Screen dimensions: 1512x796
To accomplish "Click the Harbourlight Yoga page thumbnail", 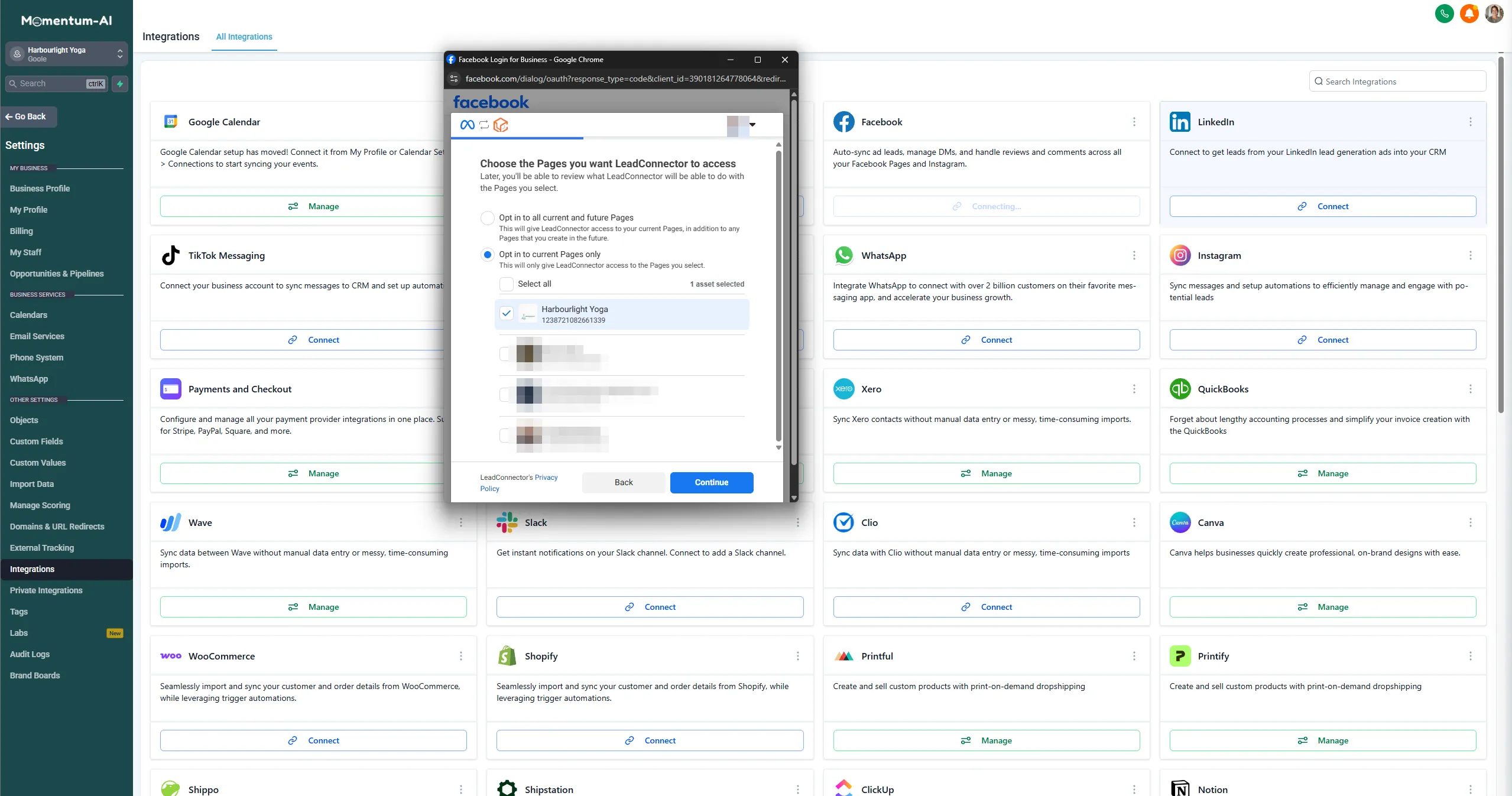I will 528,314.
